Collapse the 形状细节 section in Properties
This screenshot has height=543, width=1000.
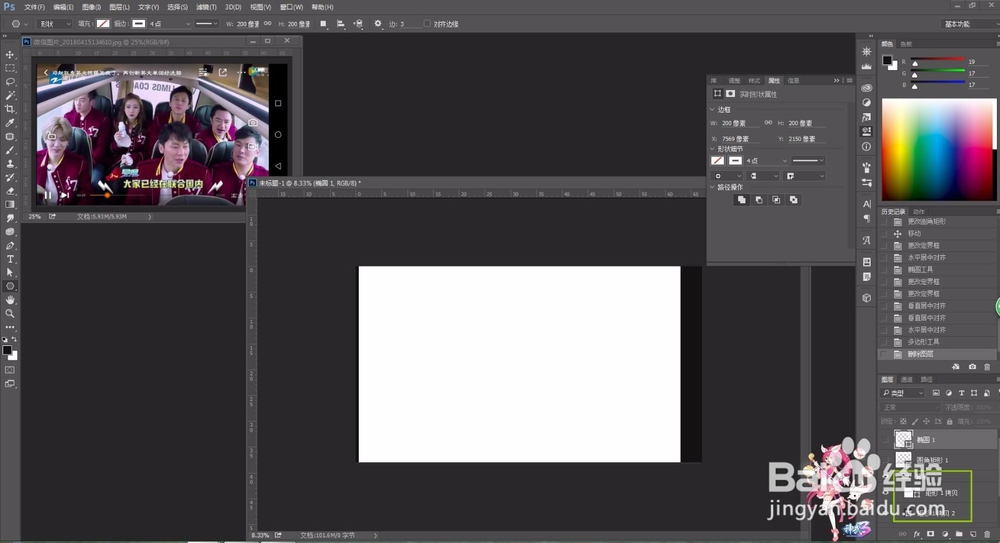point(712,149)
